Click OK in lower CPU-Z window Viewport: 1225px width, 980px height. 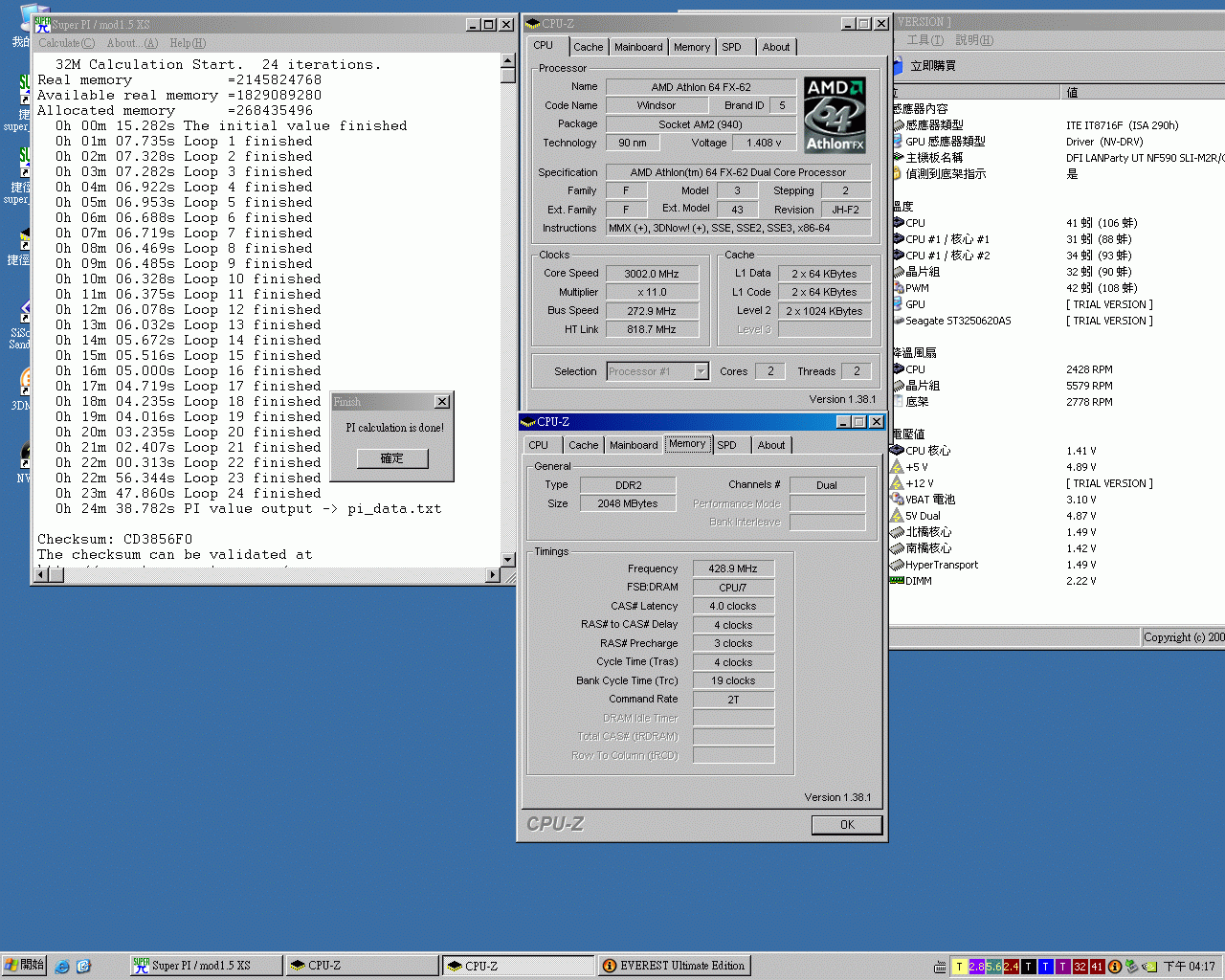847,825
